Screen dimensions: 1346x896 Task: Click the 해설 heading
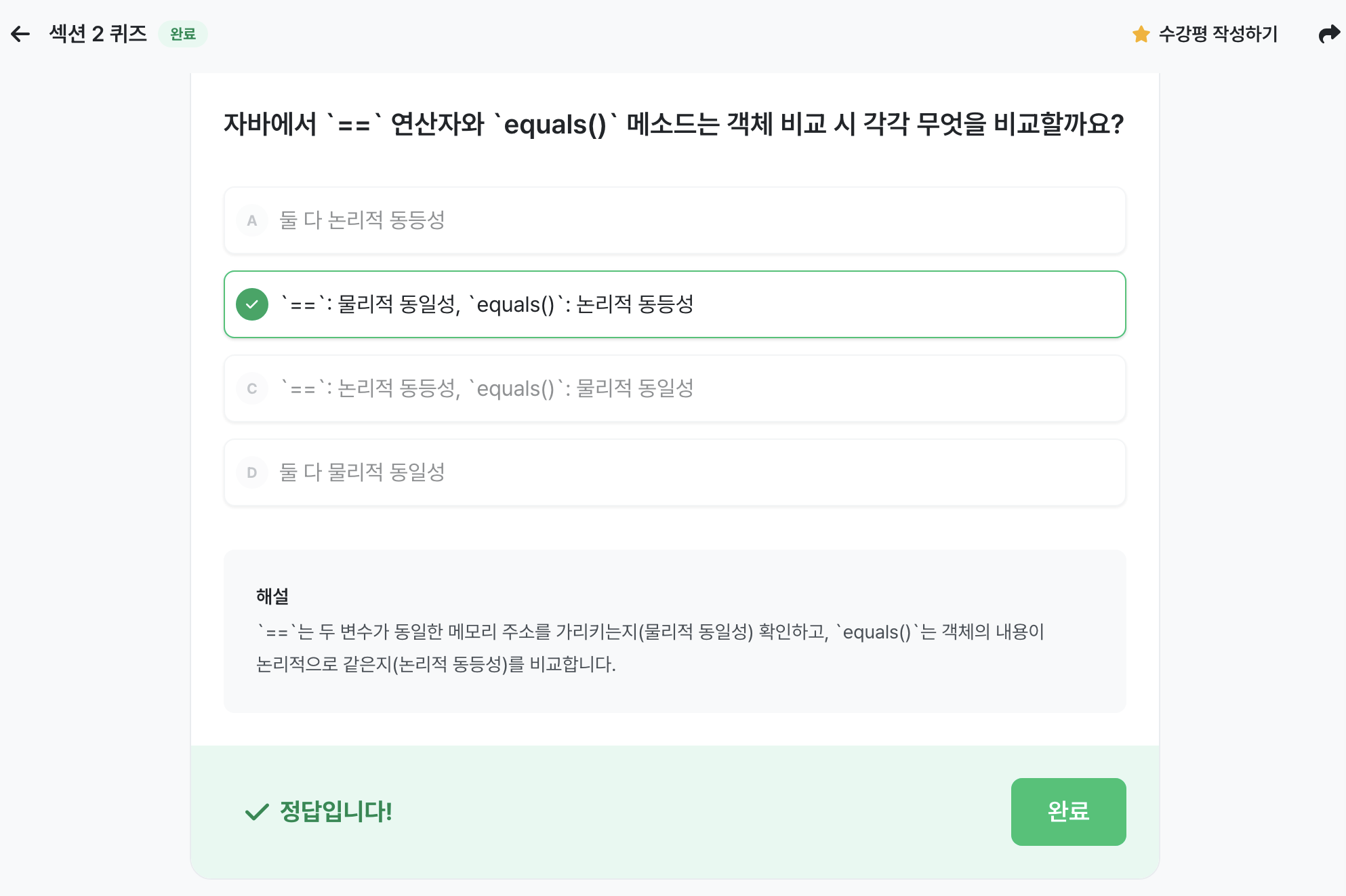coord(272,596)
